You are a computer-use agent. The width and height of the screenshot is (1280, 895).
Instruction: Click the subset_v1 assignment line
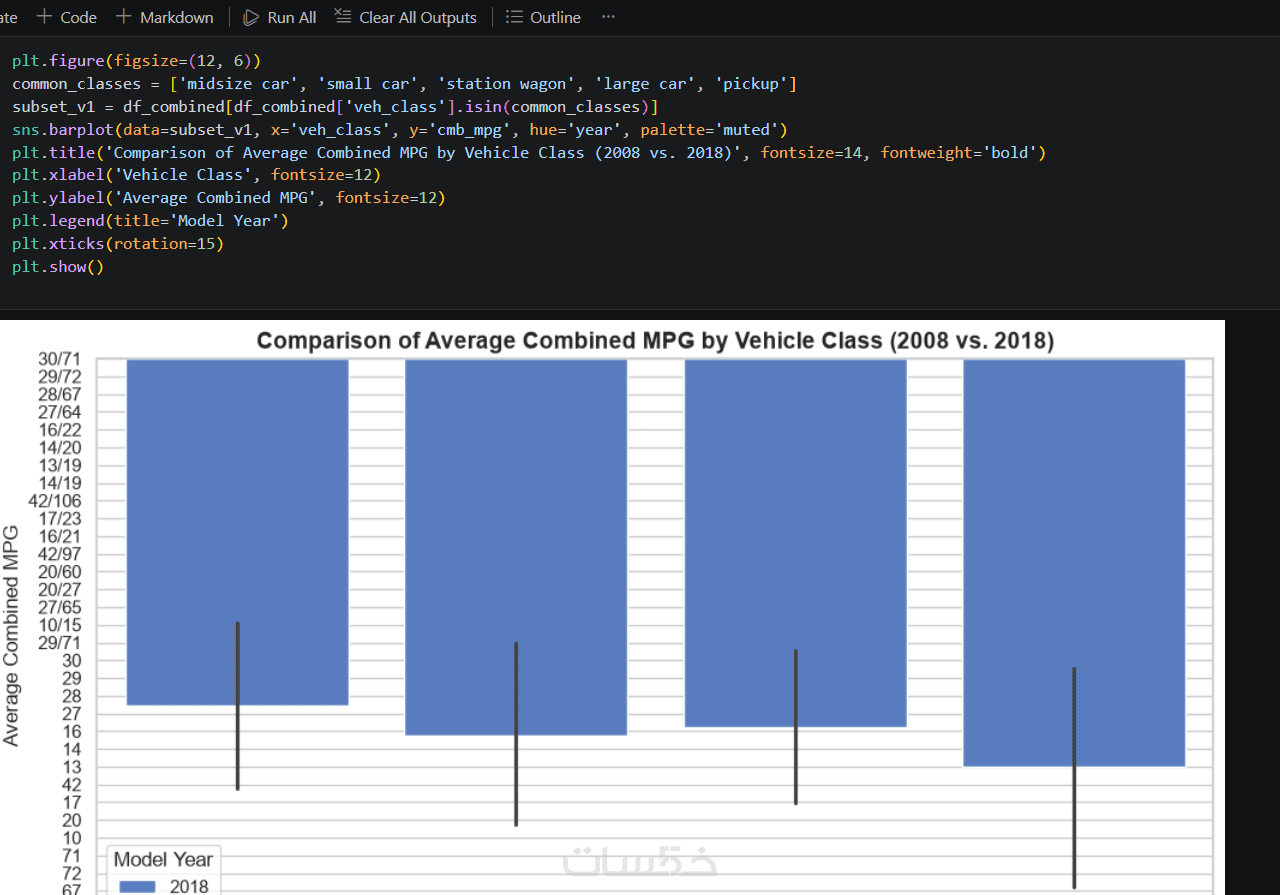pos(335,107)
